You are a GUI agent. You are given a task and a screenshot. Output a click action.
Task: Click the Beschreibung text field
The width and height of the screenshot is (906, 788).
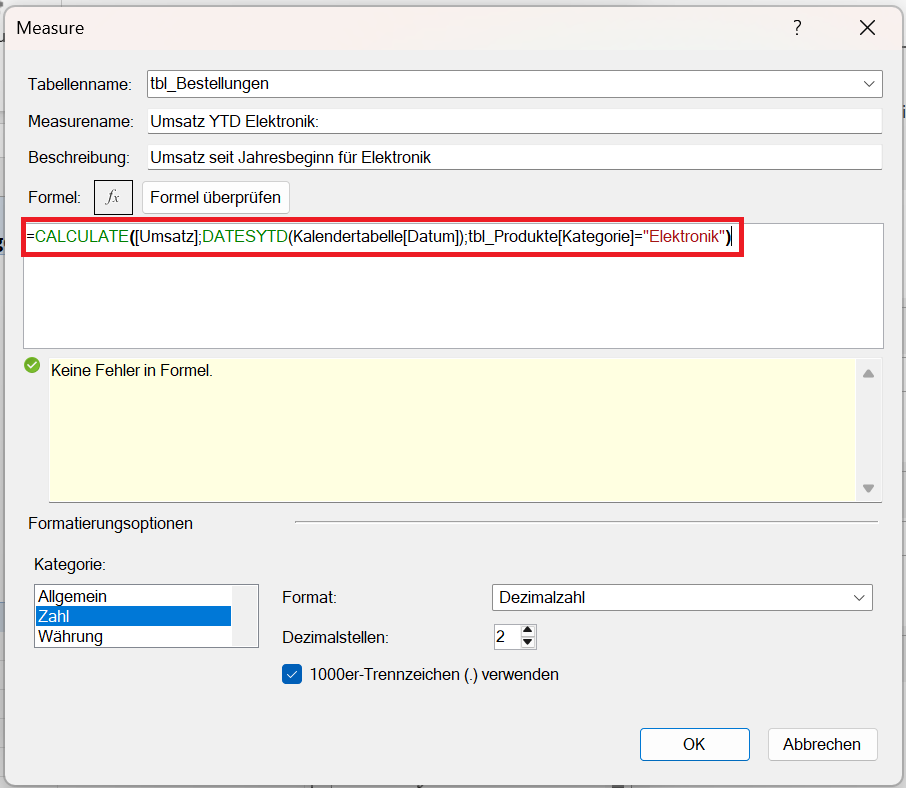514,157
